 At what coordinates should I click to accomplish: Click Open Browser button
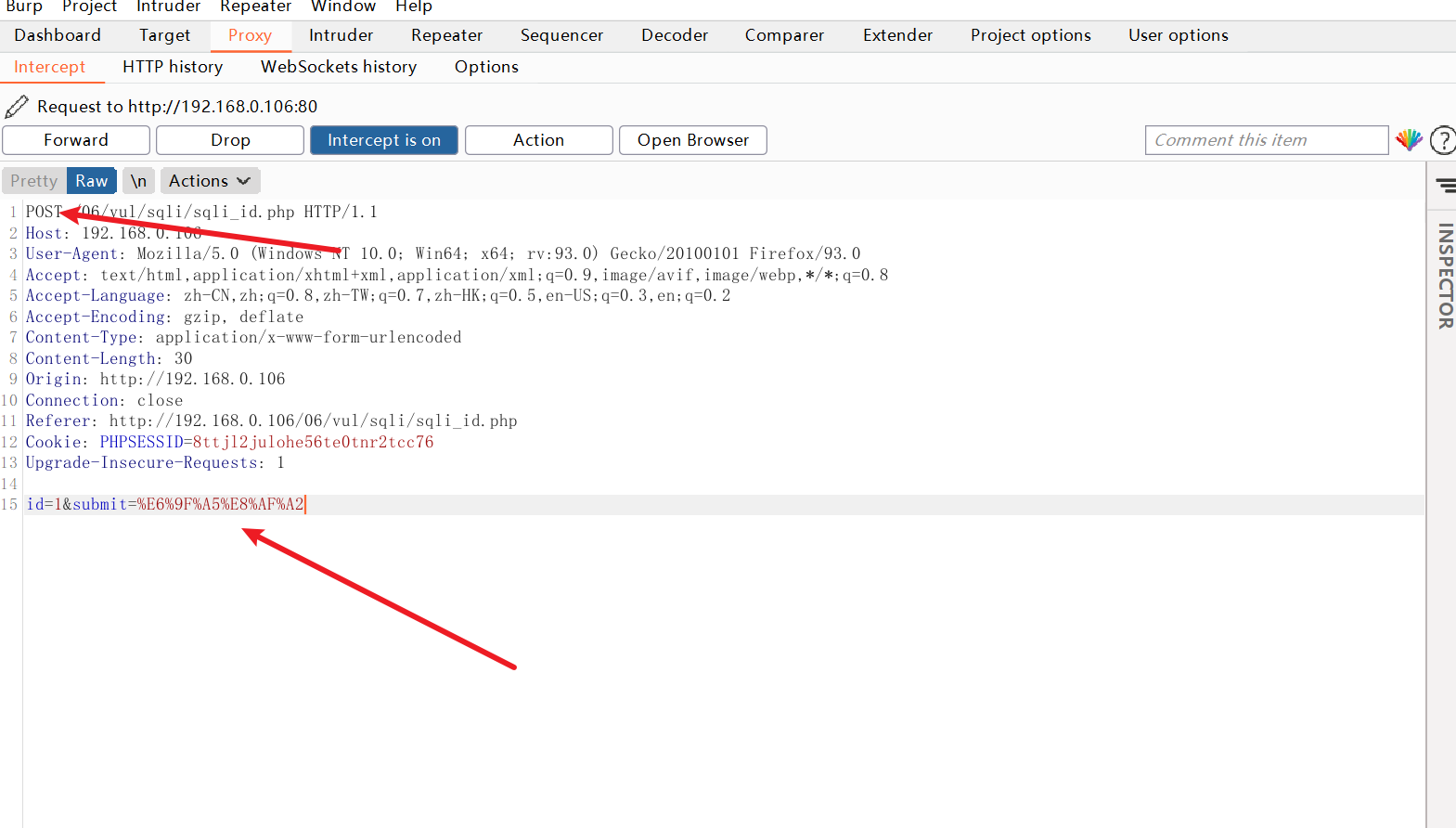[693, 140]
